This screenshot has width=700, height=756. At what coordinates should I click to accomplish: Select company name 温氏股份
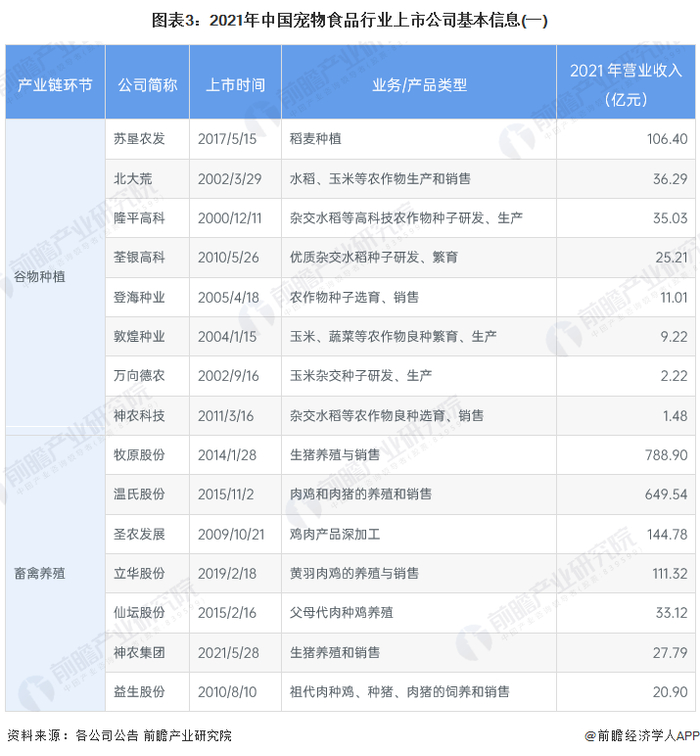coord(139,494)
